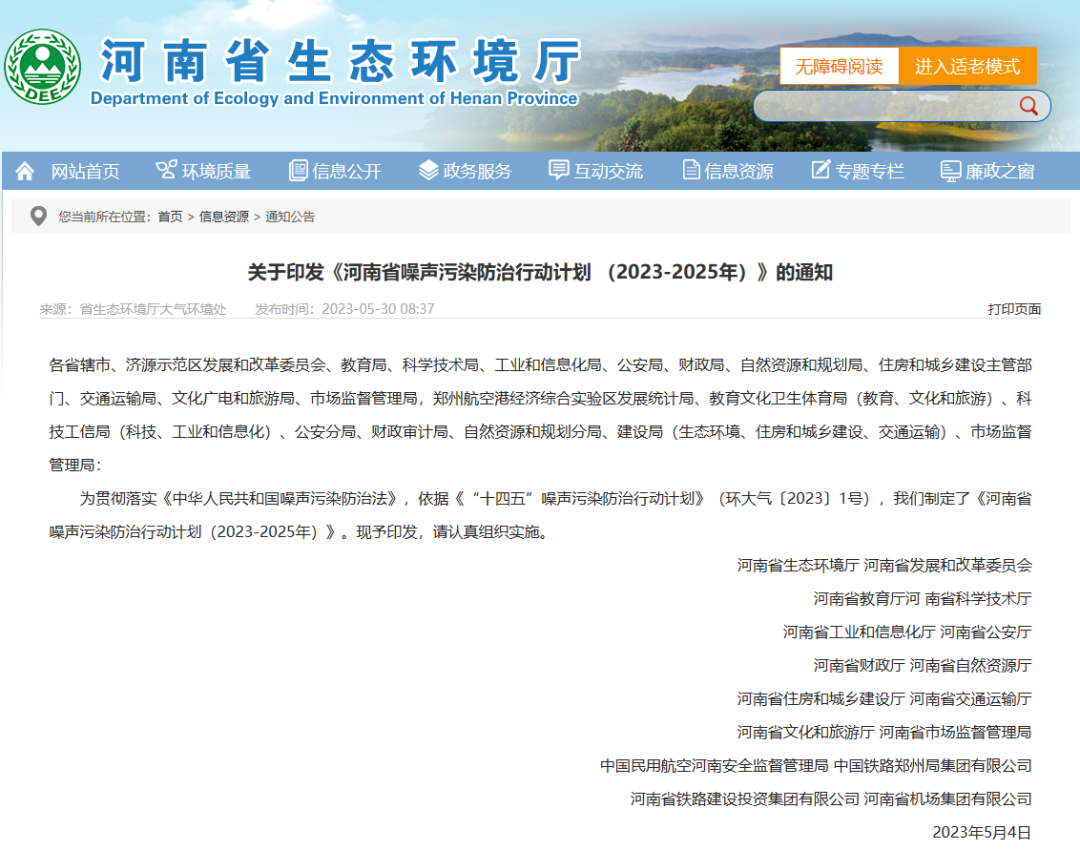Click the article title about 噪声污染防治行动计划
This screenshot has width=1080, height=850.
540,272
